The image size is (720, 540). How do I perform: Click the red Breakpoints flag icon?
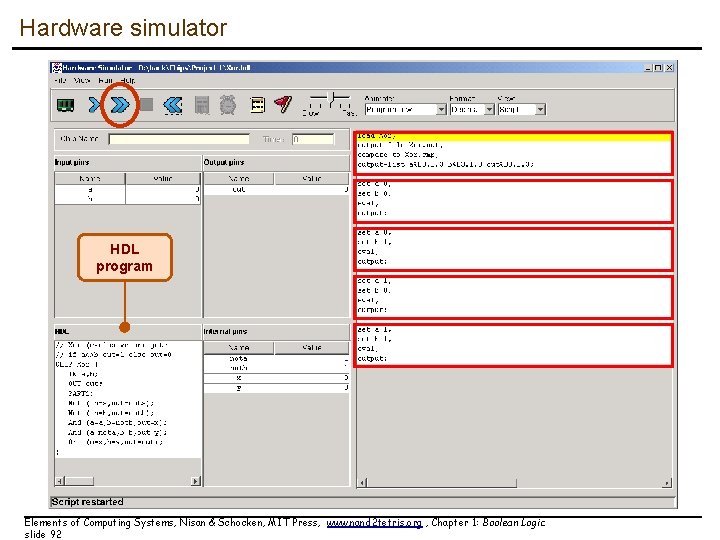coord(283,104)
